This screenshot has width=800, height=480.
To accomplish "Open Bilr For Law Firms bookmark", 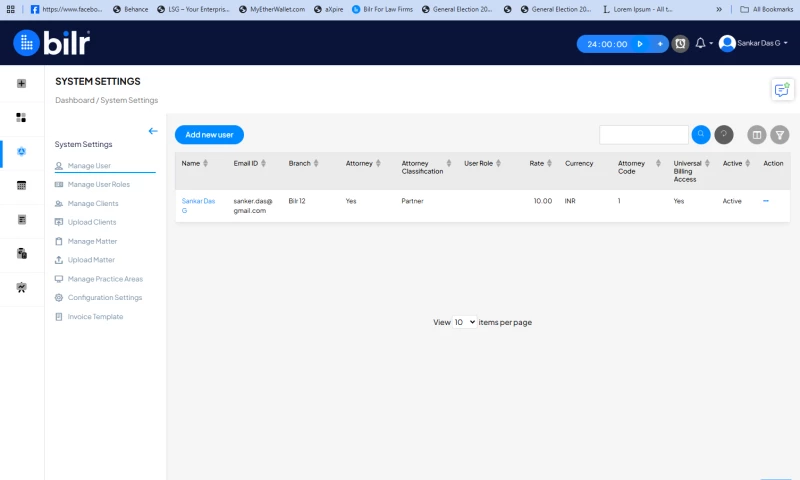I will pos(383,9).
